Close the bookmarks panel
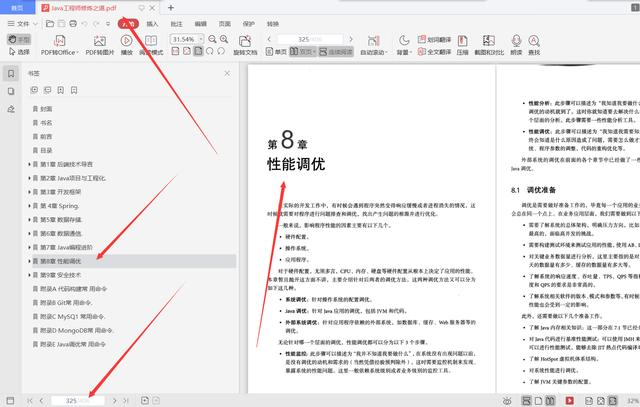 click(x=227, y=73)
